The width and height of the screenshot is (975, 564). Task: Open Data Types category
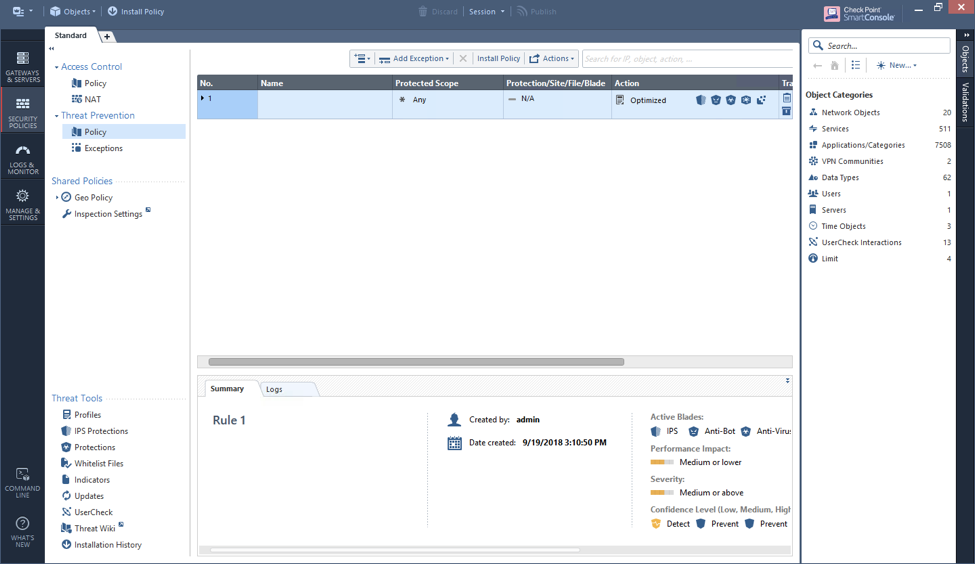pos(879,177)
